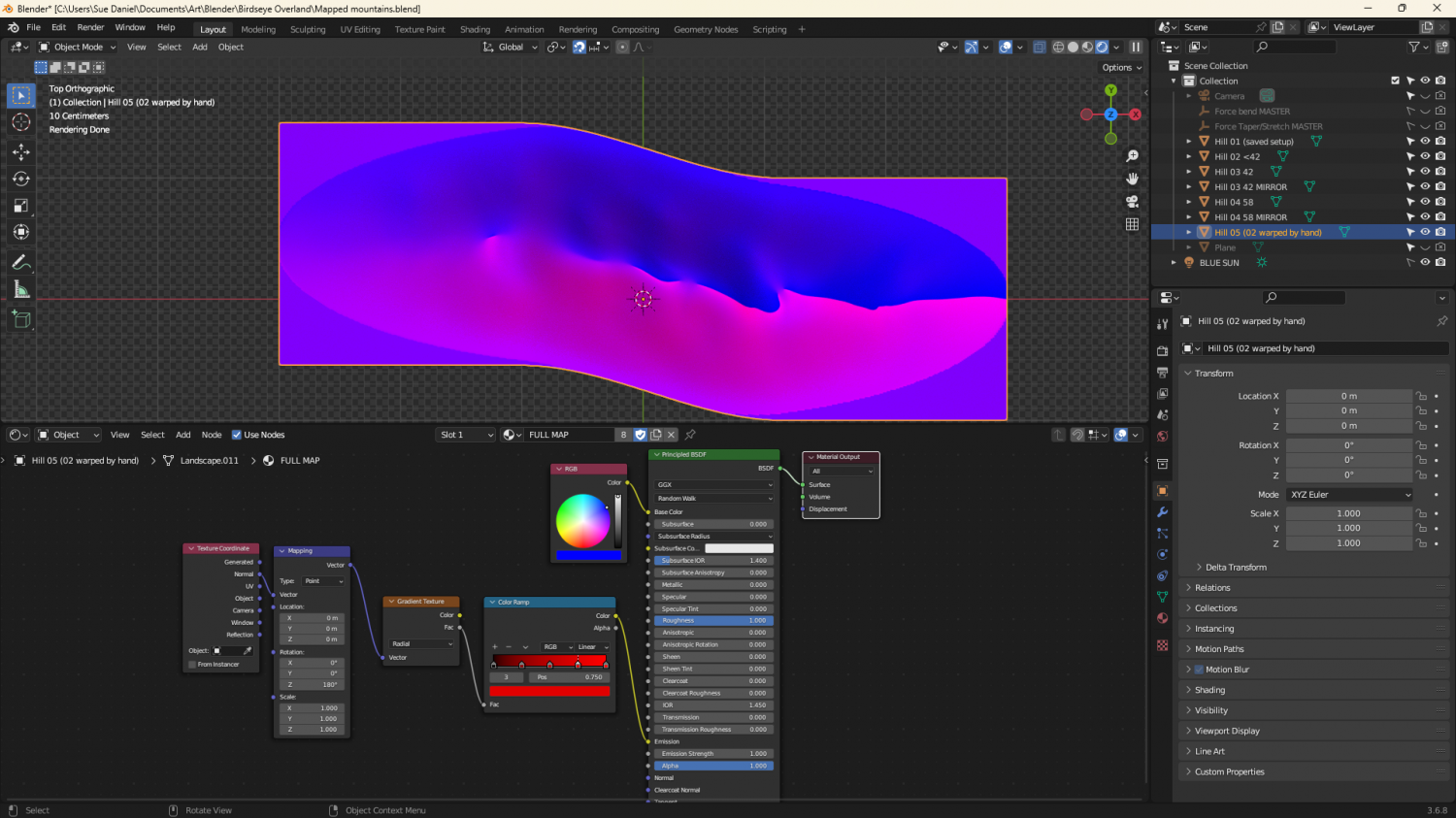The height and width of the screenshot is (818, 1456).
Task: Open the Modifier properties wrench tab
Action: pos(1163,512)
